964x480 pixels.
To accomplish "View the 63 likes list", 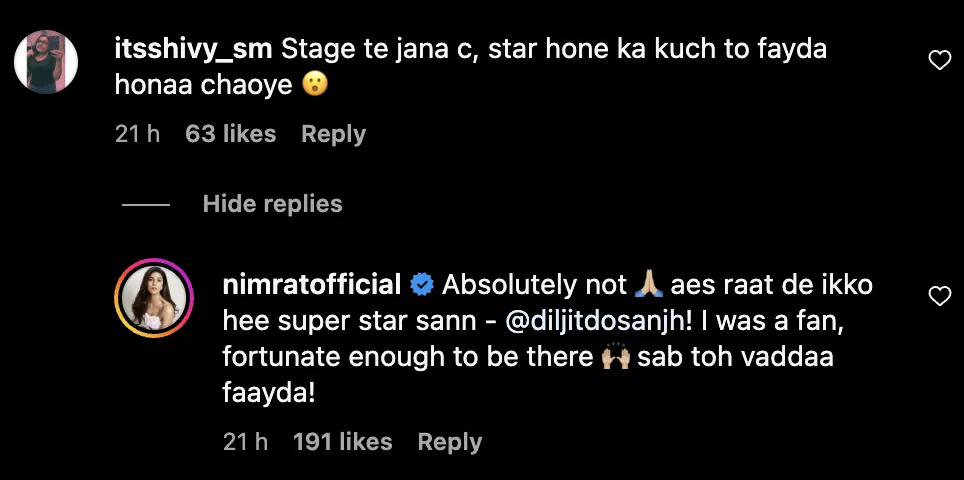I will click(230, 134).
